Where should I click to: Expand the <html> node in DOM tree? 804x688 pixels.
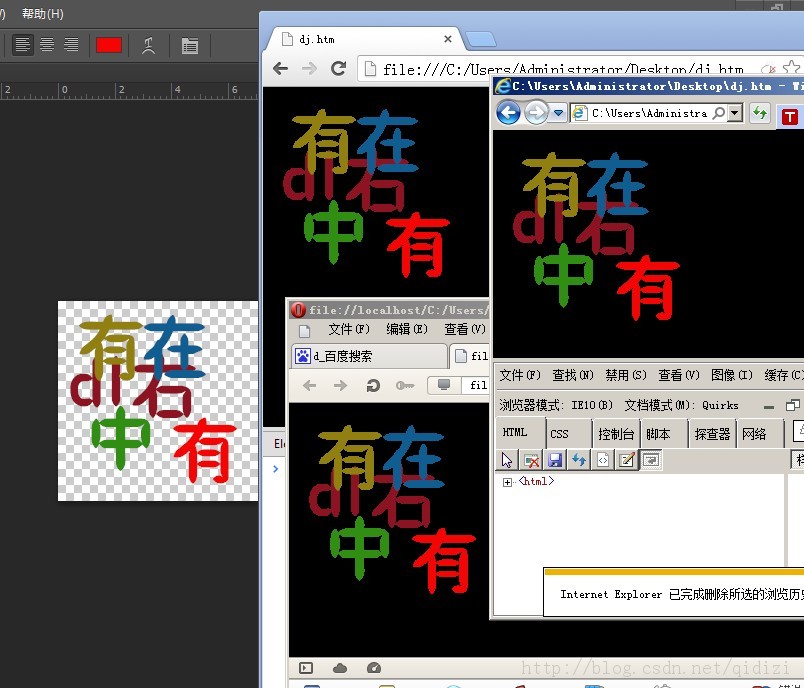507,482
